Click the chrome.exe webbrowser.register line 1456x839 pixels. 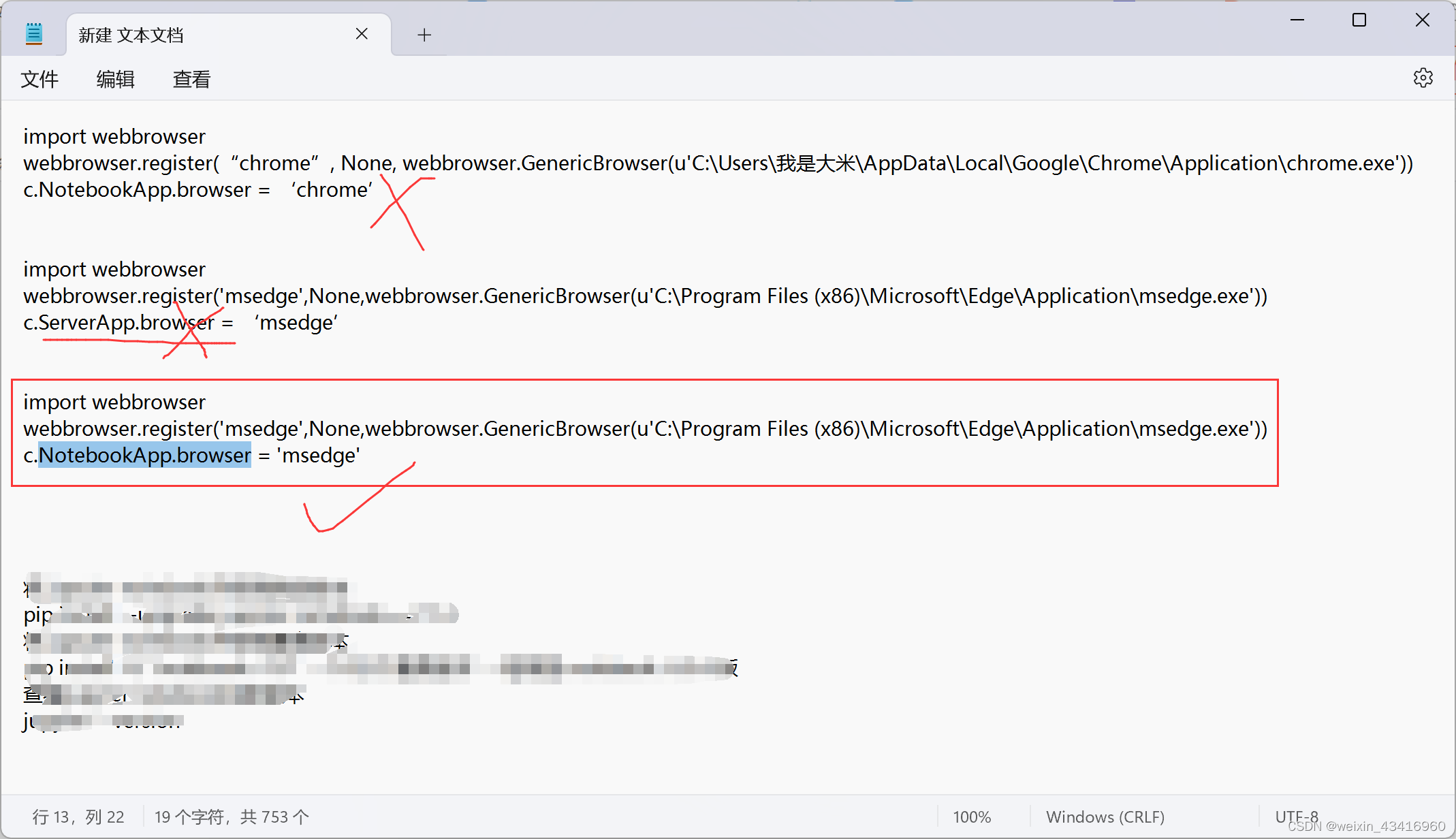pyautogui.click(x=718, y=163)
